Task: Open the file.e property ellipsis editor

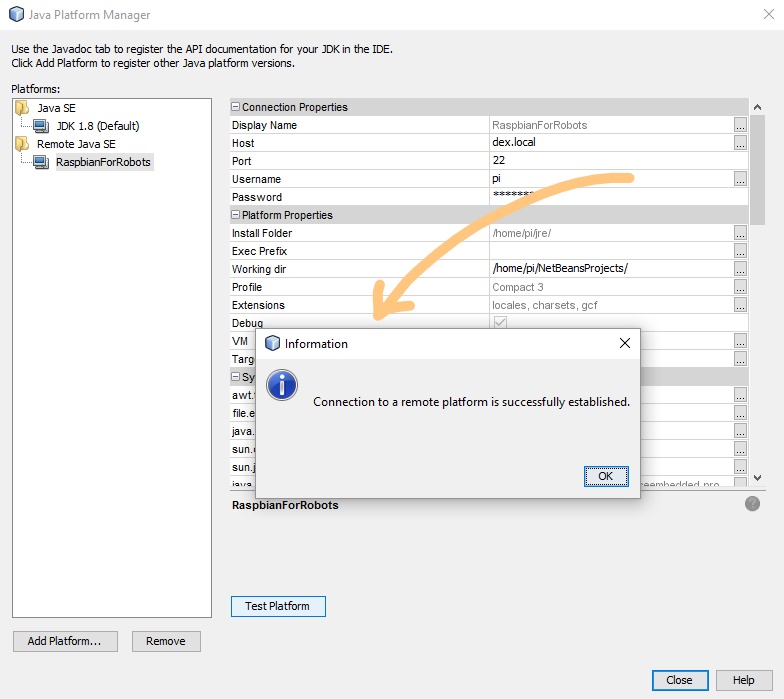Action: (x=740, y=413)
